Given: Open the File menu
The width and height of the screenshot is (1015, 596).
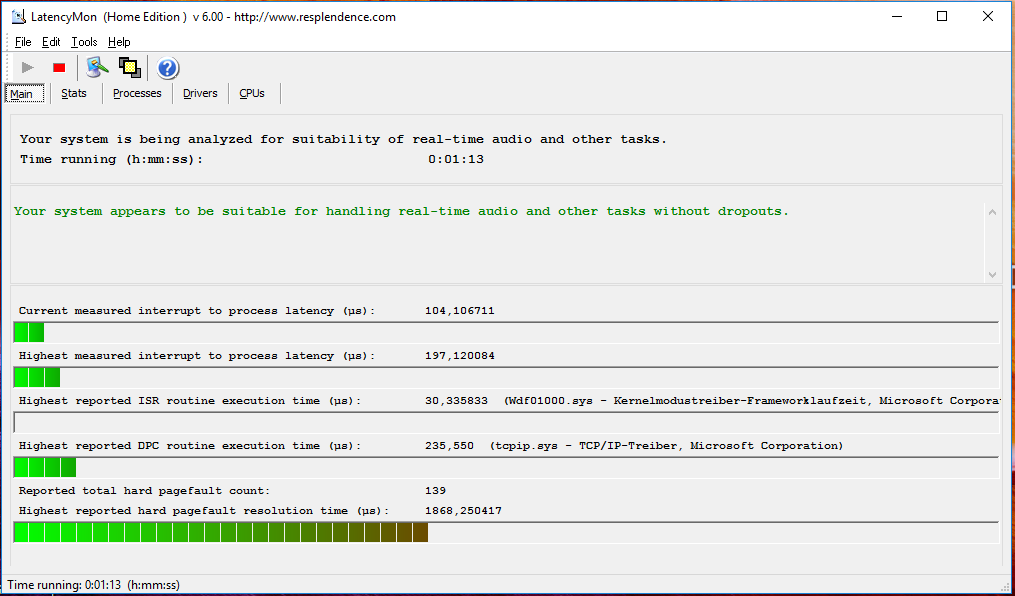Looking at the screenshot, I should pos(23,42).
